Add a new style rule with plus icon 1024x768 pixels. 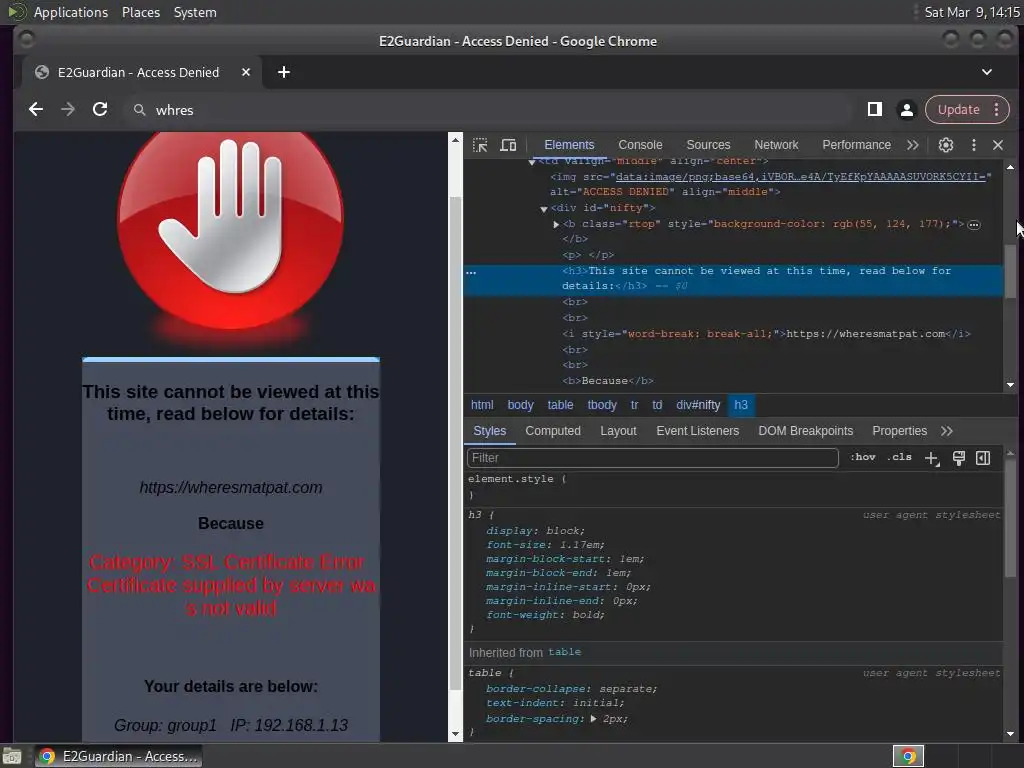932,458
